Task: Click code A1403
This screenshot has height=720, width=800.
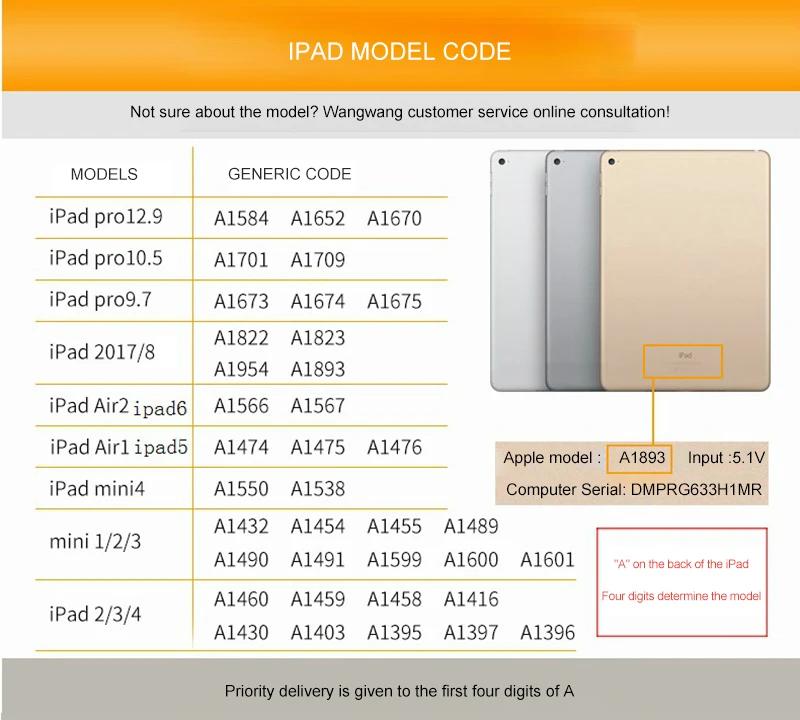Action: pyautogui.click(x=317, y=633)
